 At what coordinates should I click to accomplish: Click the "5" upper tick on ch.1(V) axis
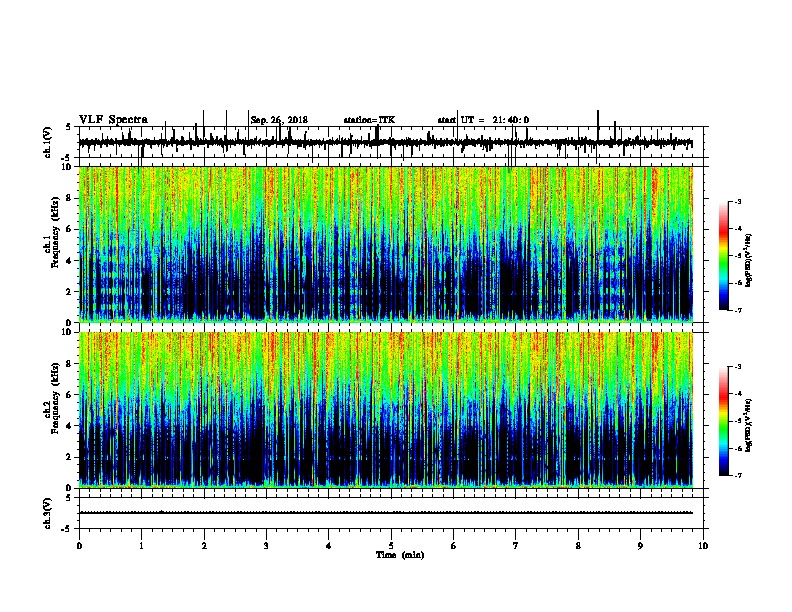(x=68, y=127)
